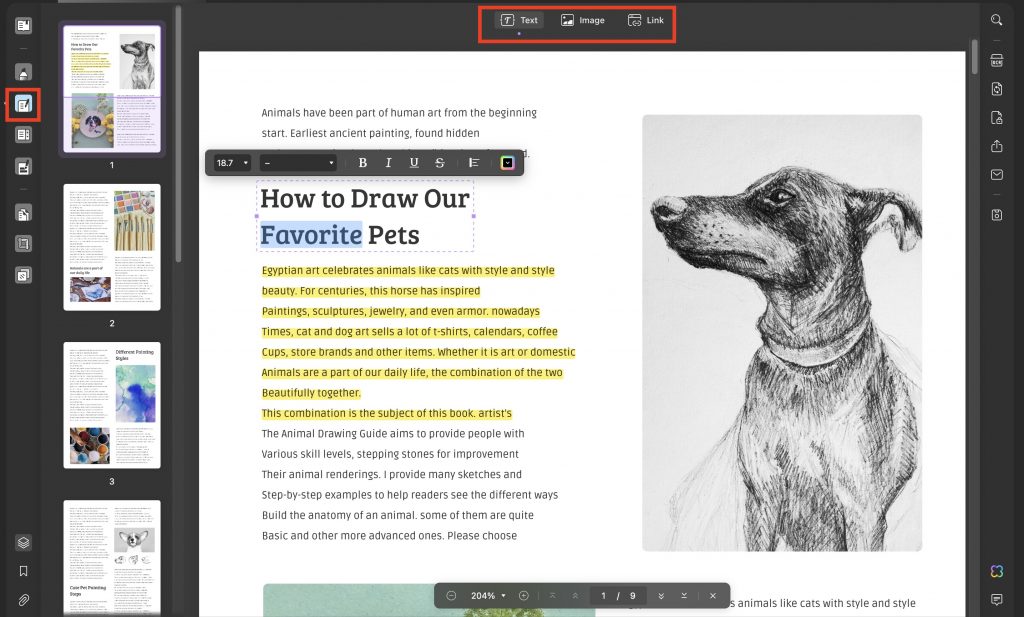Image resolution: width=1024 pixels, height=617 pixels.
Task: Click the Text button in the top toolbar
Action: (520, 20)
